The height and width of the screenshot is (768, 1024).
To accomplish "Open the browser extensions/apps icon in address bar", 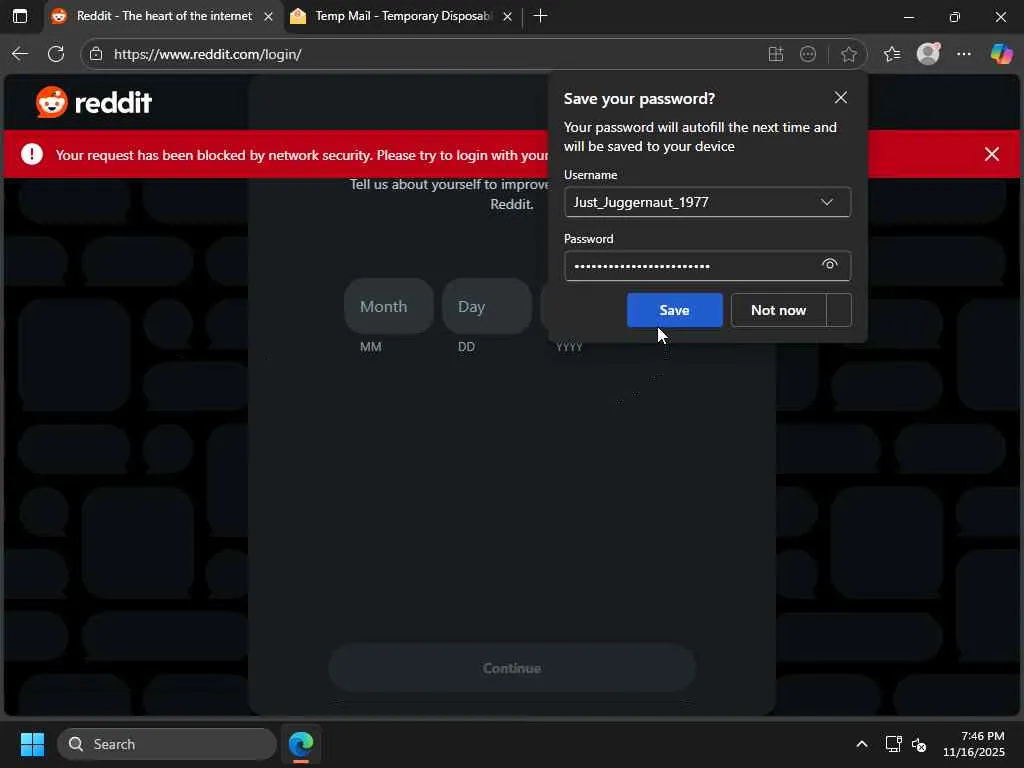I will tap(775, 54).
